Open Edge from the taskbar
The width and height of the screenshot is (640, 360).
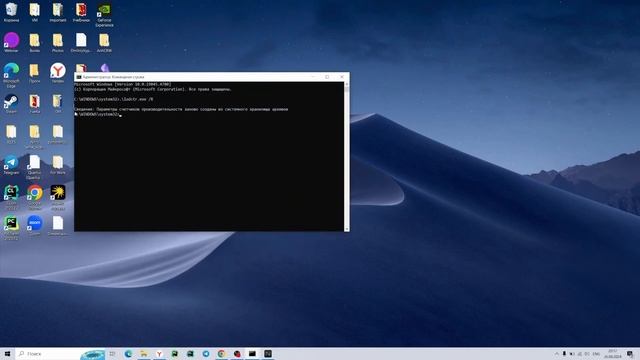[128, 354]
